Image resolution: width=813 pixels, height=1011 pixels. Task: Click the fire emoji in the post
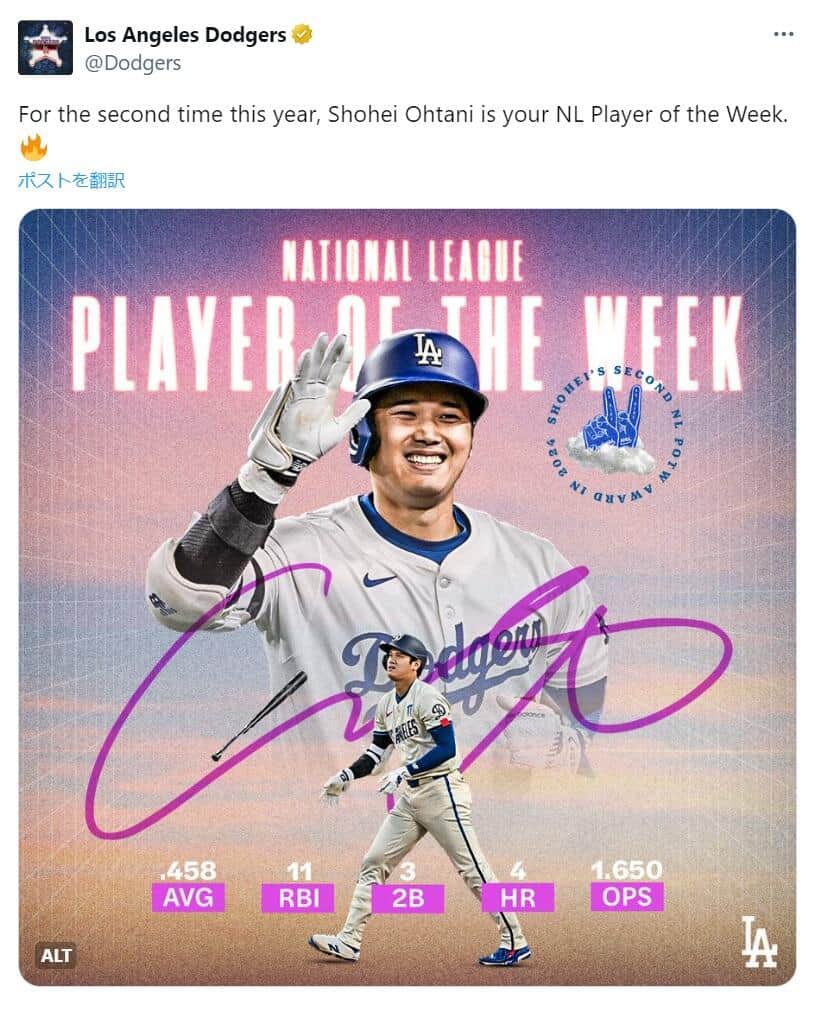pos(34,149)
